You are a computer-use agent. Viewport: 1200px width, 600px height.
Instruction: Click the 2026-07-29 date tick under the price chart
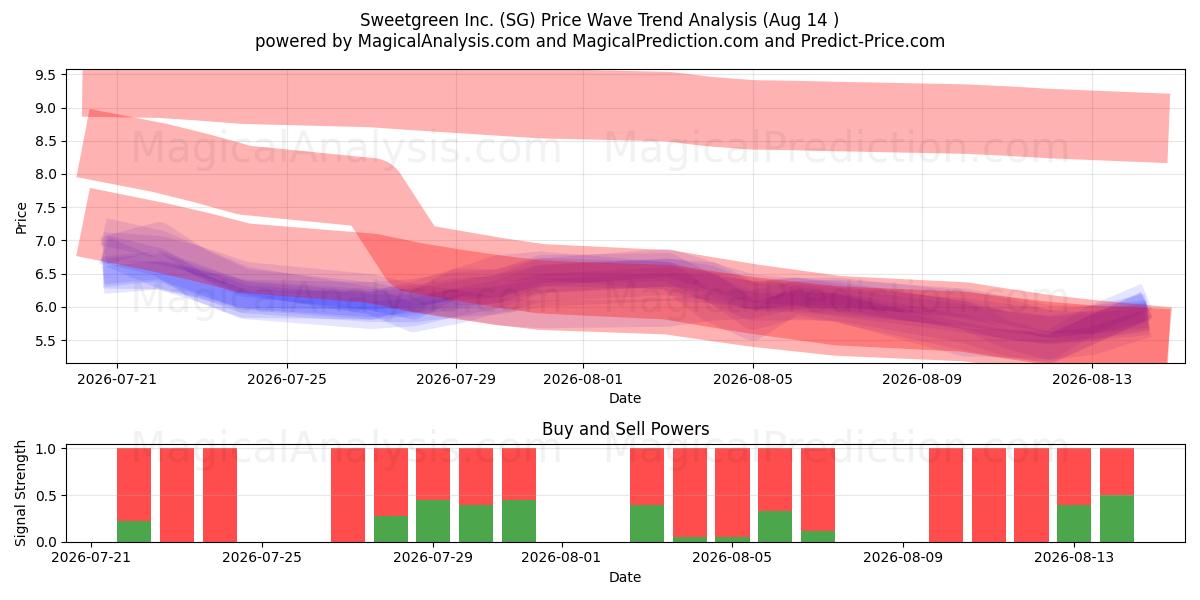(x=456, y=379)
